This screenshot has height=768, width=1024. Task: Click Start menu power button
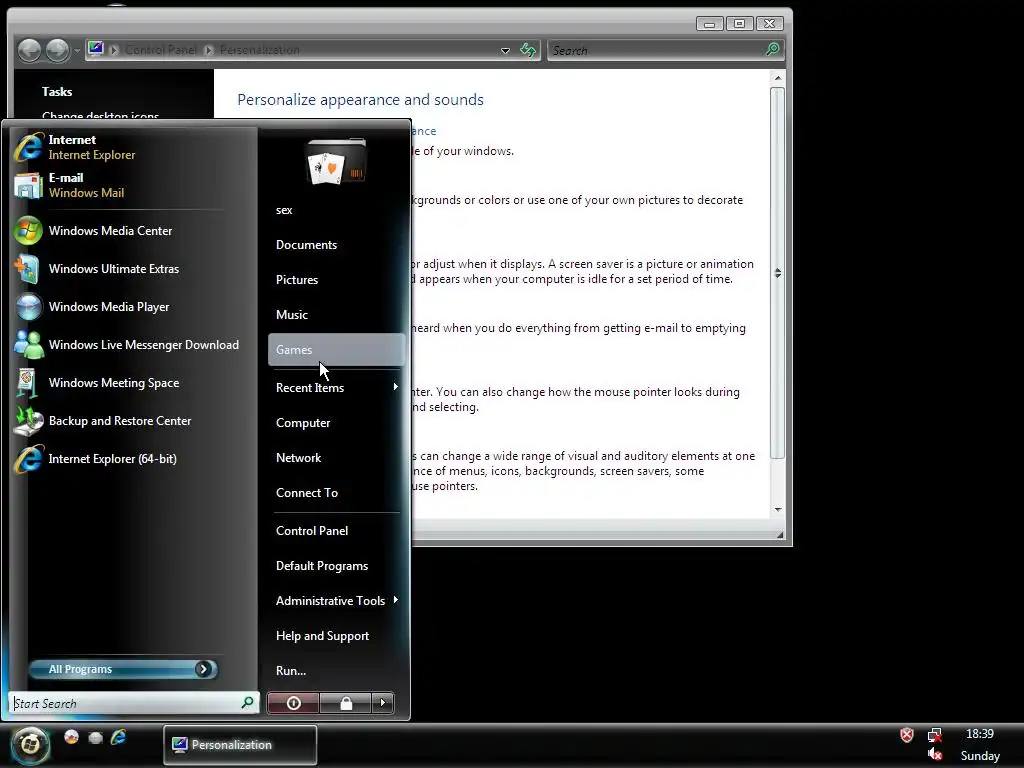(294, 703)
